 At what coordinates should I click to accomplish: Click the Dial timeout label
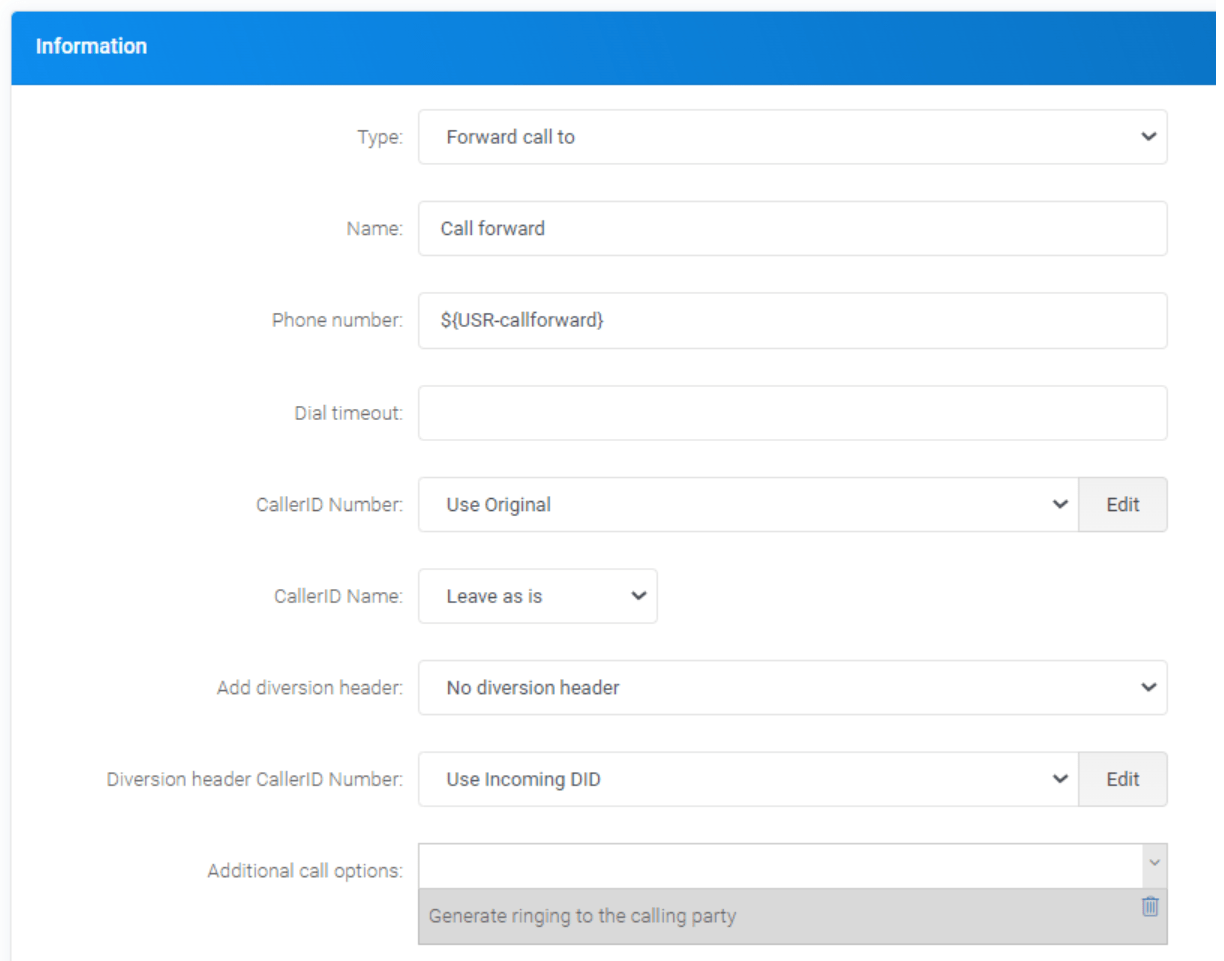pos(348,413)
